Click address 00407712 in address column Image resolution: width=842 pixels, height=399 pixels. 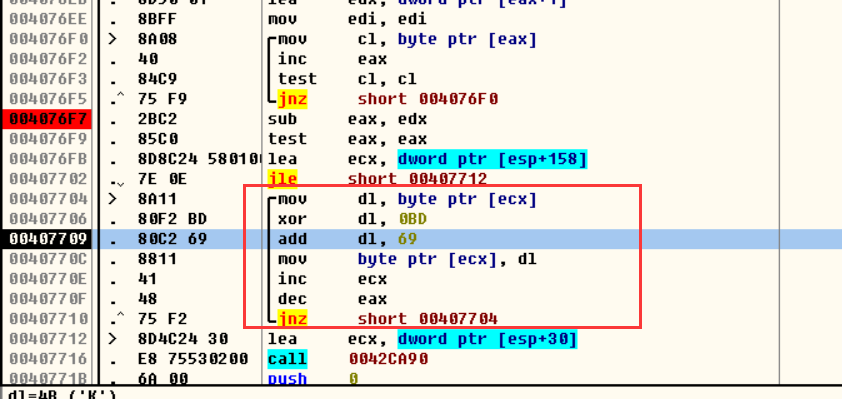click(x=48, y=339)
